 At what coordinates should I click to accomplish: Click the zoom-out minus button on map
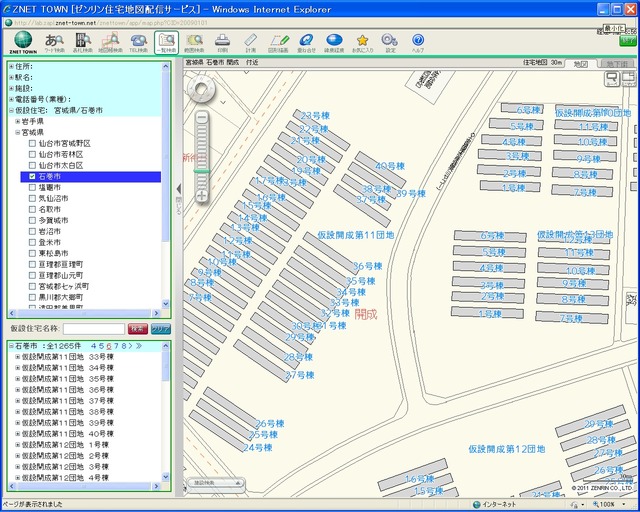[202, 118]
